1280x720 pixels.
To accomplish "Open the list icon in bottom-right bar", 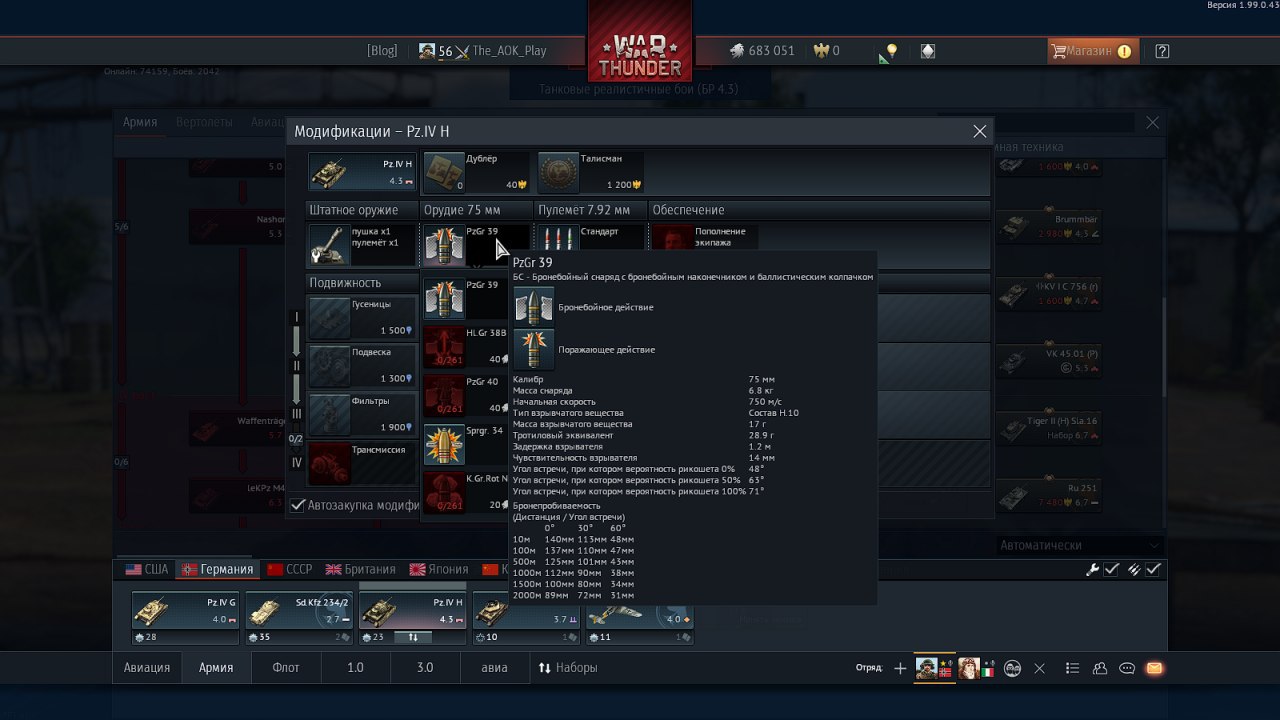I will coord(1073,668).
